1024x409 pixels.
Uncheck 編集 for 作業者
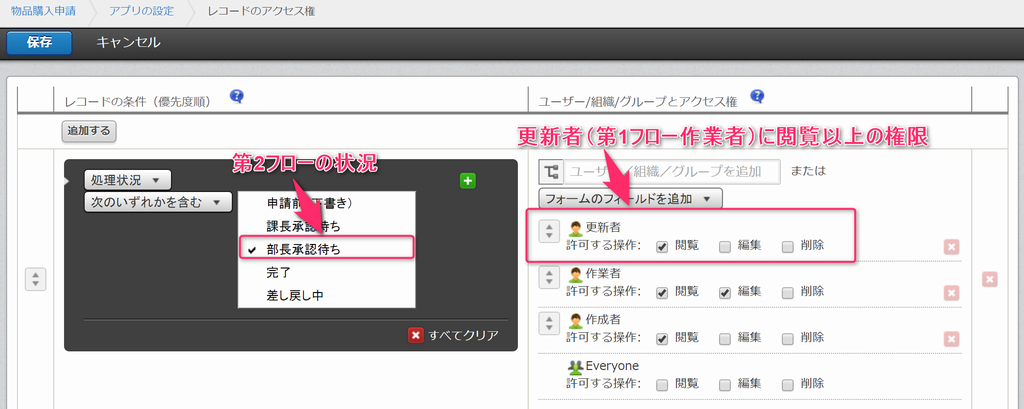coord(725,293)
